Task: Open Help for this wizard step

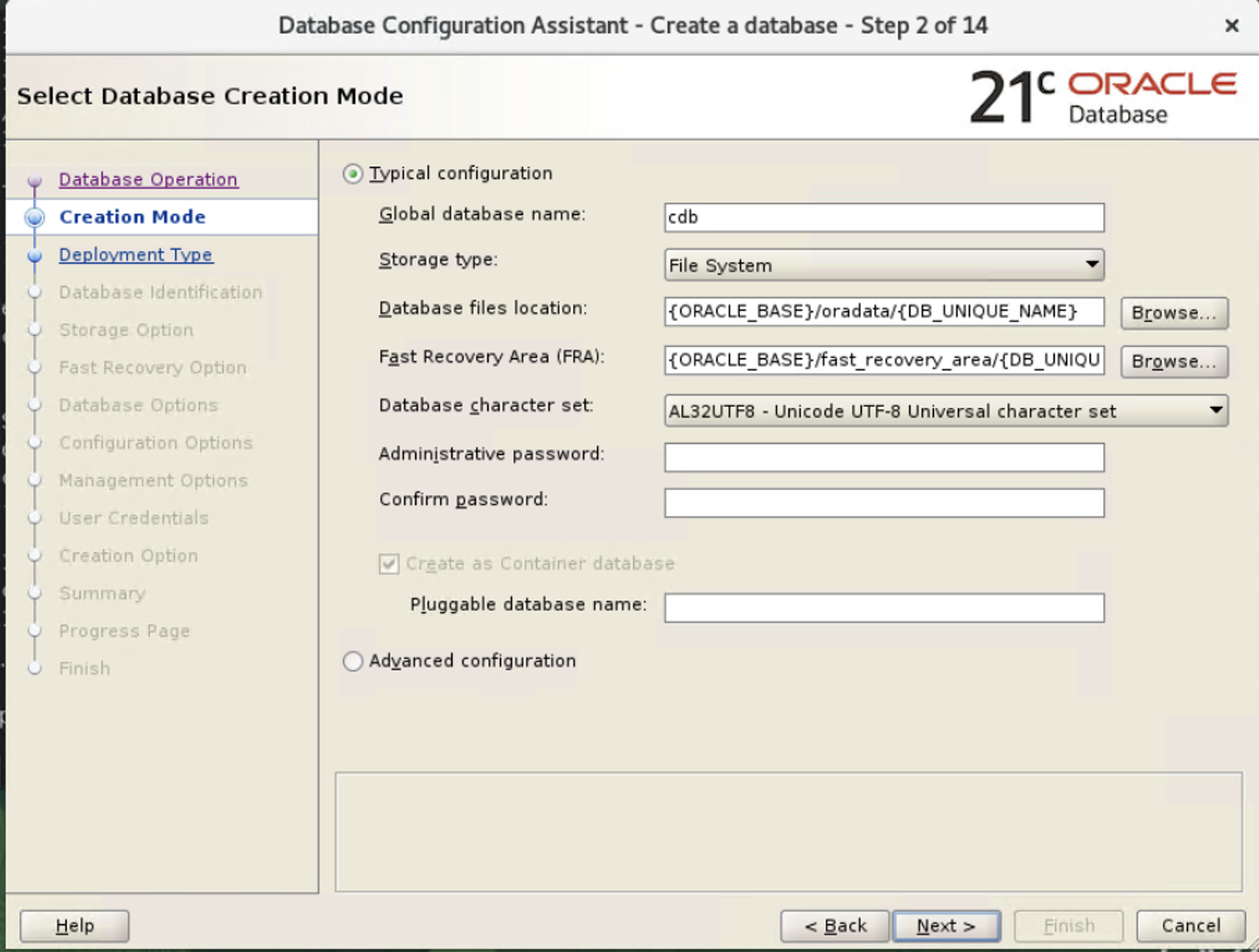Action: pos(74,926)
